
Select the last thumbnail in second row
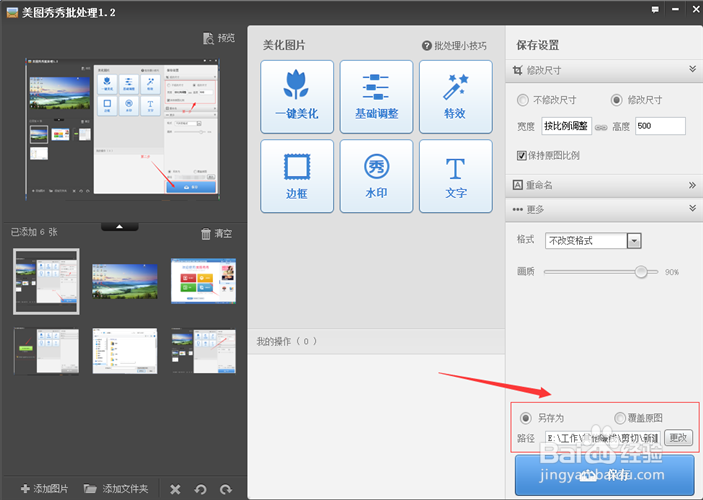point(204,351)
